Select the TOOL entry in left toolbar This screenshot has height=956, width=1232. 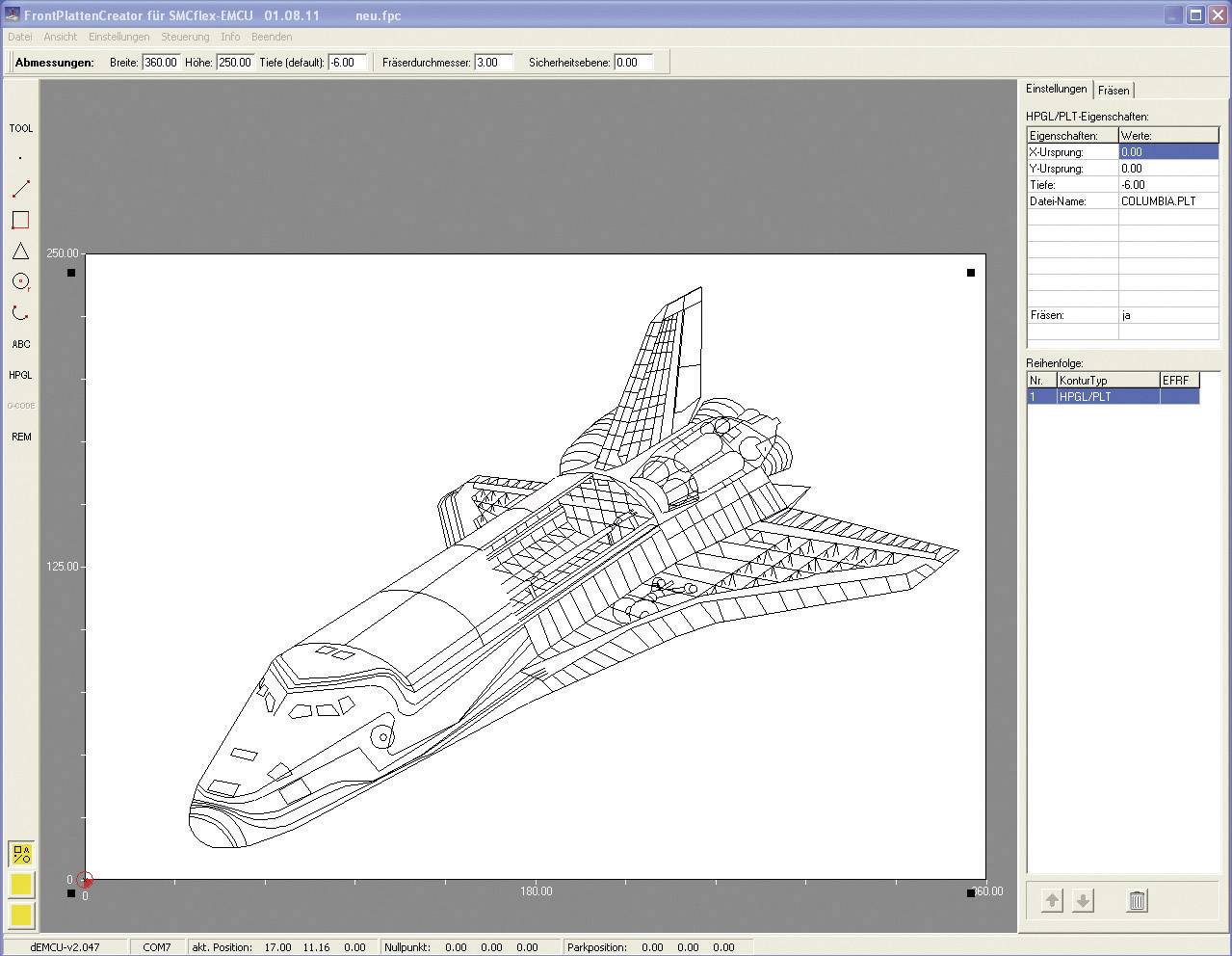20,127
